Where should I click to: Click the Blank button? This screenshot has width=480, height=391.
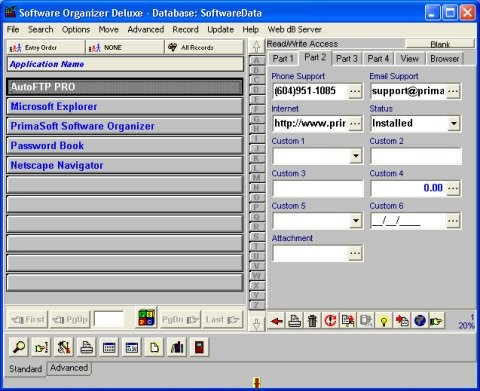pyautogui.click(x=440, y=44)
